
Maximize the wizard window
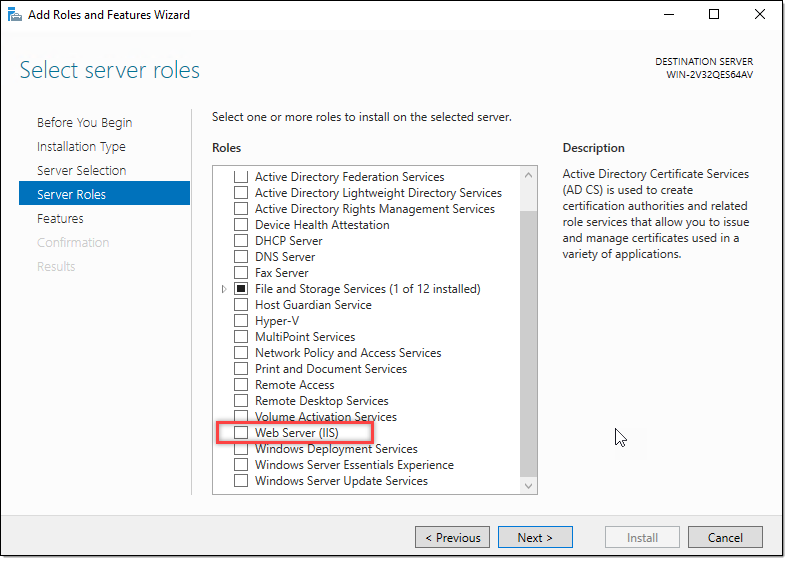[714, 15]
